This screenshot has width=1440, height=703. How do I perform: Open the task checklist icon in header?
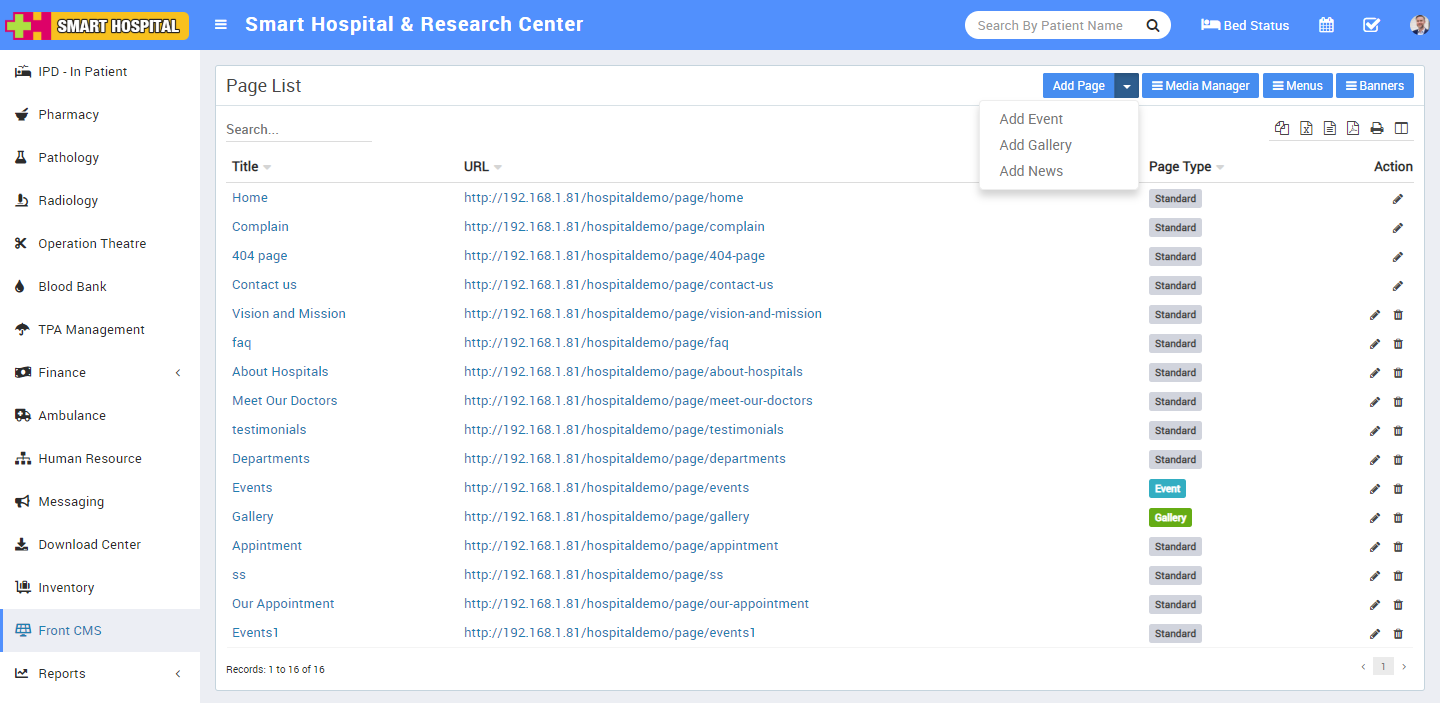coord(1372,25)
